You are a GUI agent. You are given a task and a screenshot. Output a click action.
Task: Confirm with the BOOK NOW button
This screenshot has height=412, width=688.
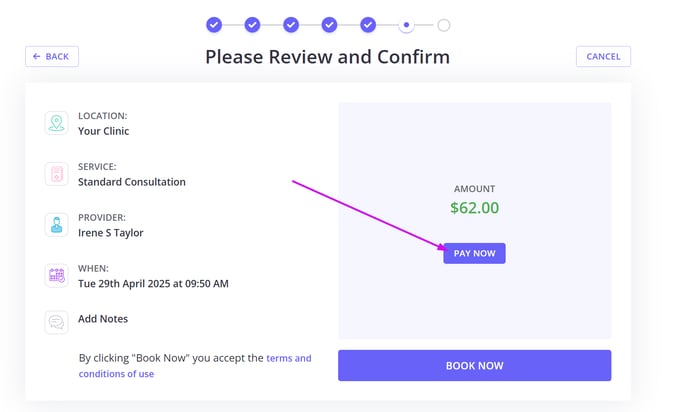[474, 365]
